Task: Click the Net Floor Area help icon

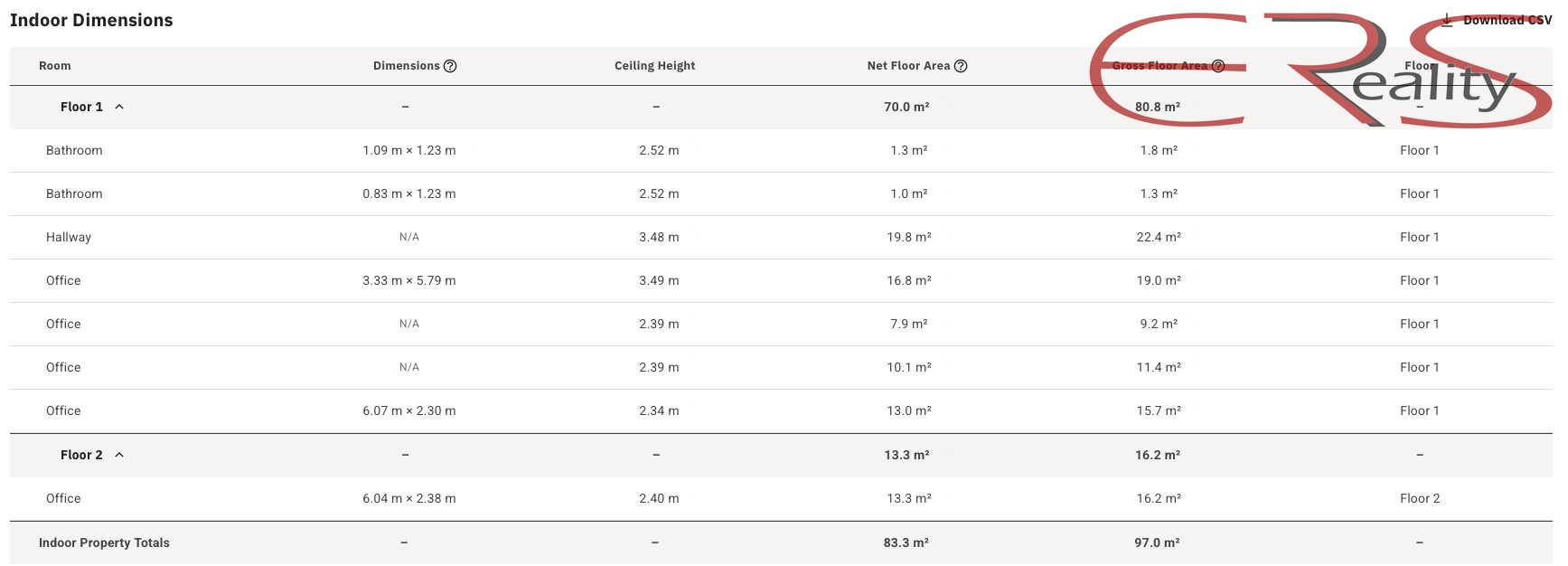Action: coord(961,66)
